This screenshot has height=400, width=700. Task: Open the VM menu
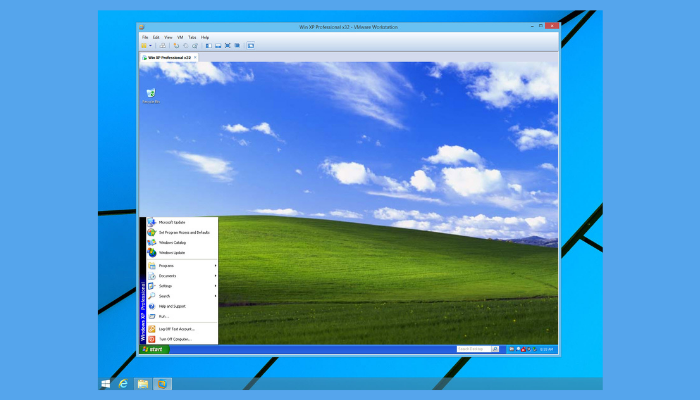pyautogui.click(x=180, y=38)
